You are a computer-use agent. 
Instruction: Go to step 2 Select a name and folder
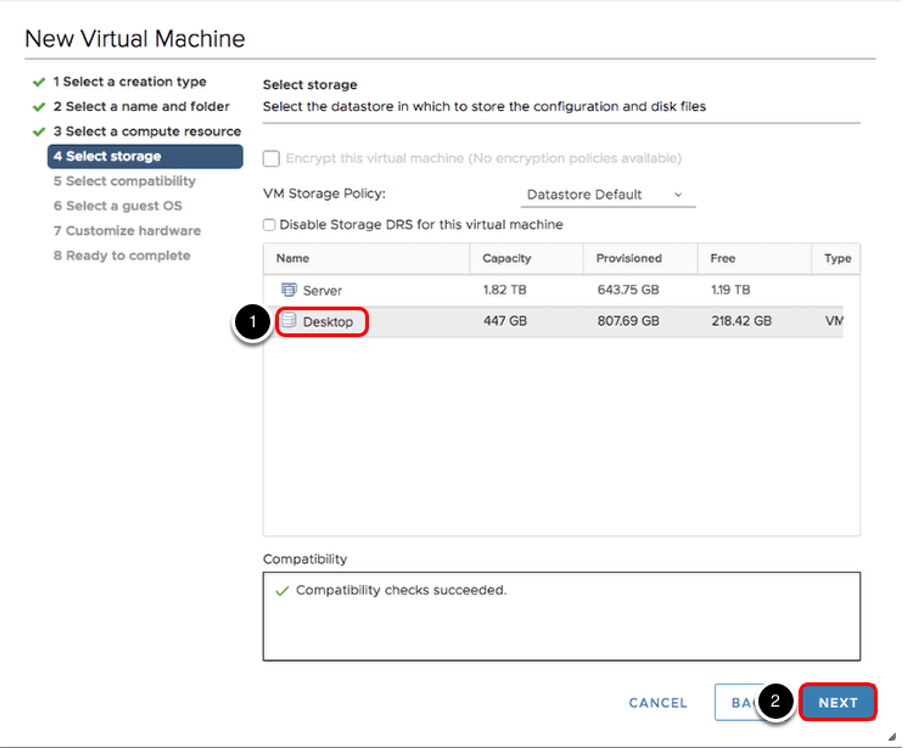pos(141,107)
